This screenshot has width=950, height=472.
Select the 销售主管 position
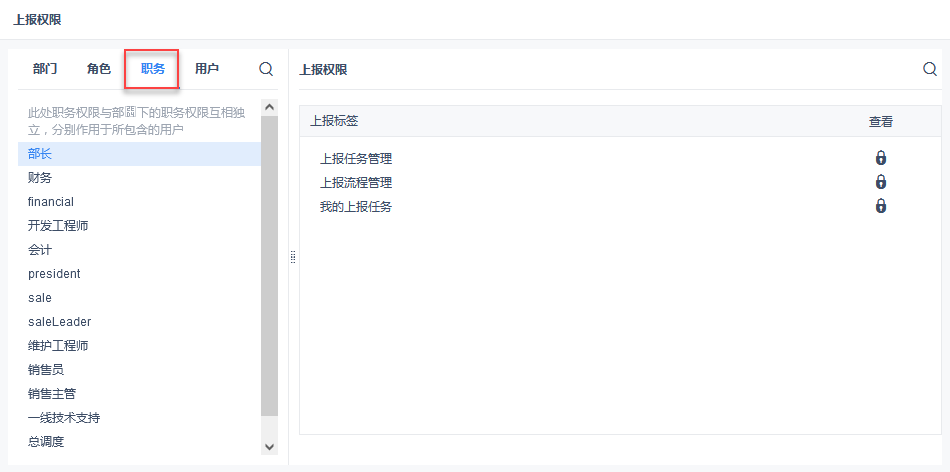point(139,394)
